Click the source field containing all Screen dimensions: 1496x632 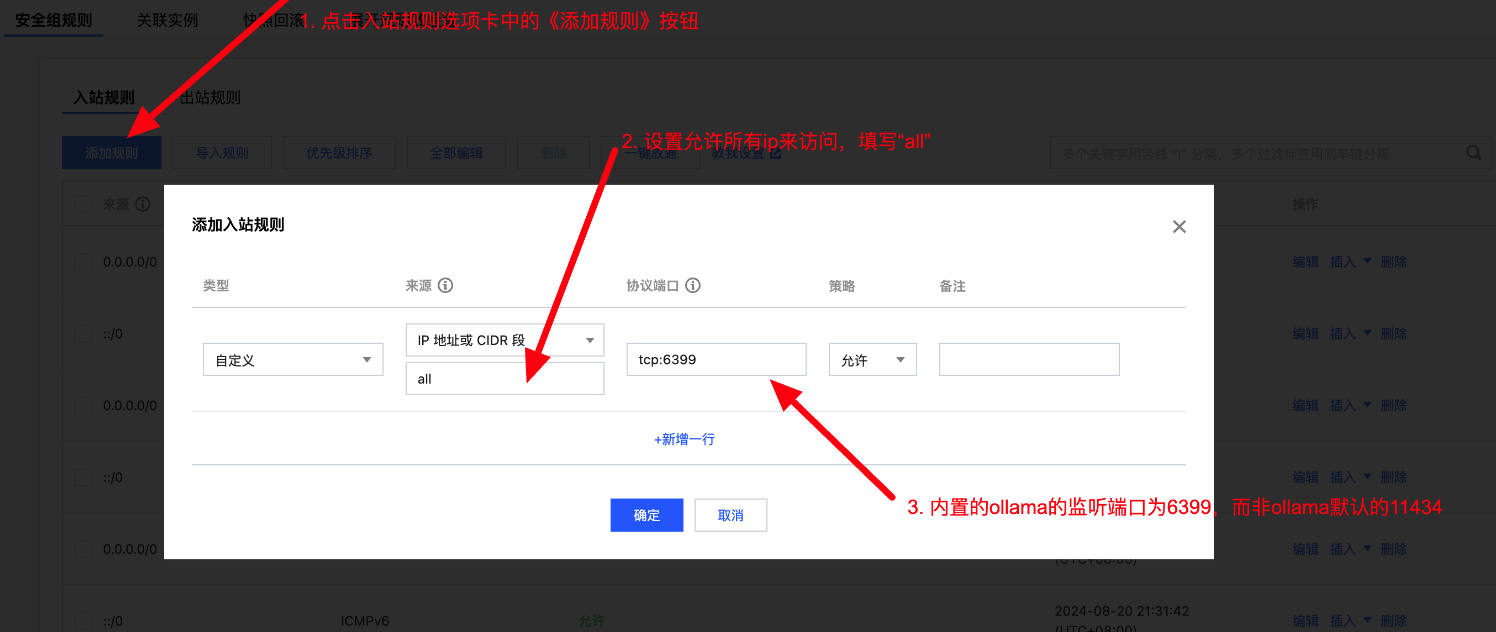[505, 379]
